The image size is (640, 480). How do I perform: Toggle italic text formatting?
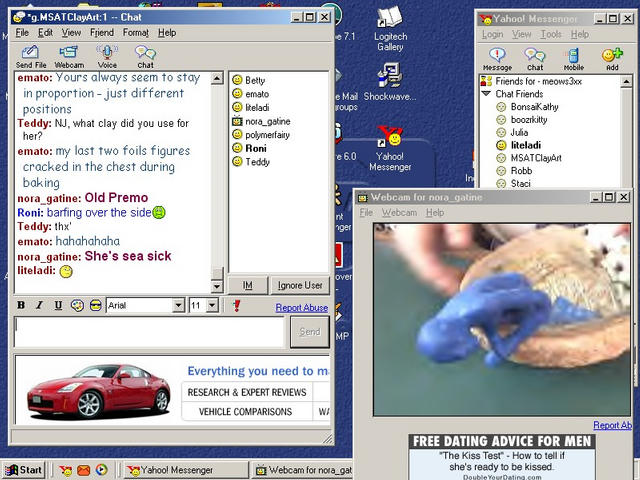(x=40, y=305)
